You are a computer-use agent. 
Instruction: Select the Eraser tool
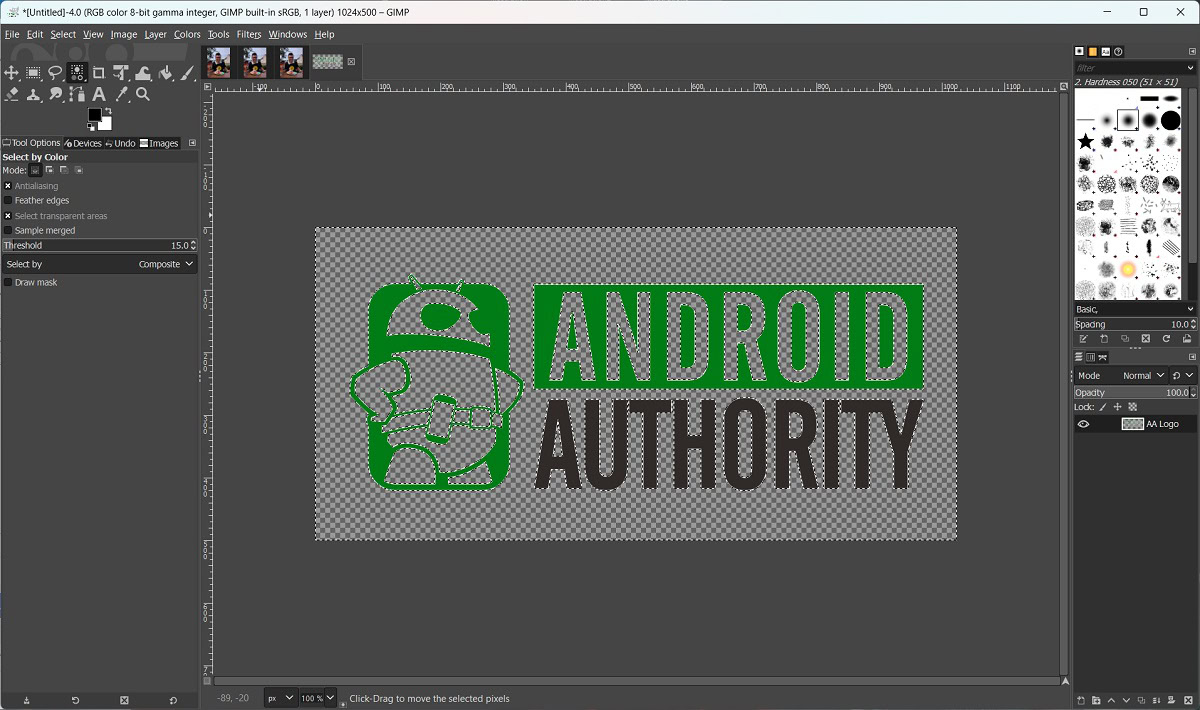pyautogui.click(x=11, y=95)
